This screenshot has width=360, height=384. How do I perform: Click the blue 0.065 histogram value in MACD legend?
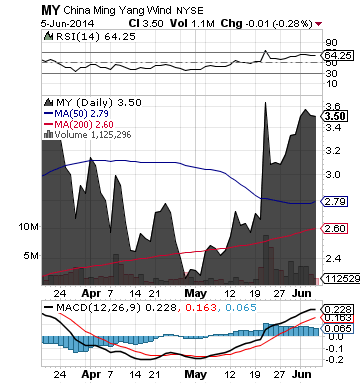(241, 307)
